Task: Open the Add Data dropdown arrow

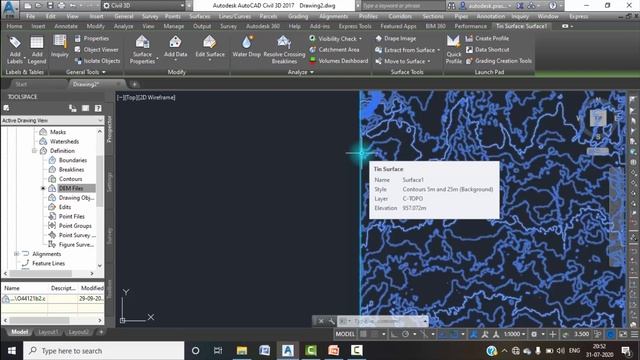Action: pos(176,60)
